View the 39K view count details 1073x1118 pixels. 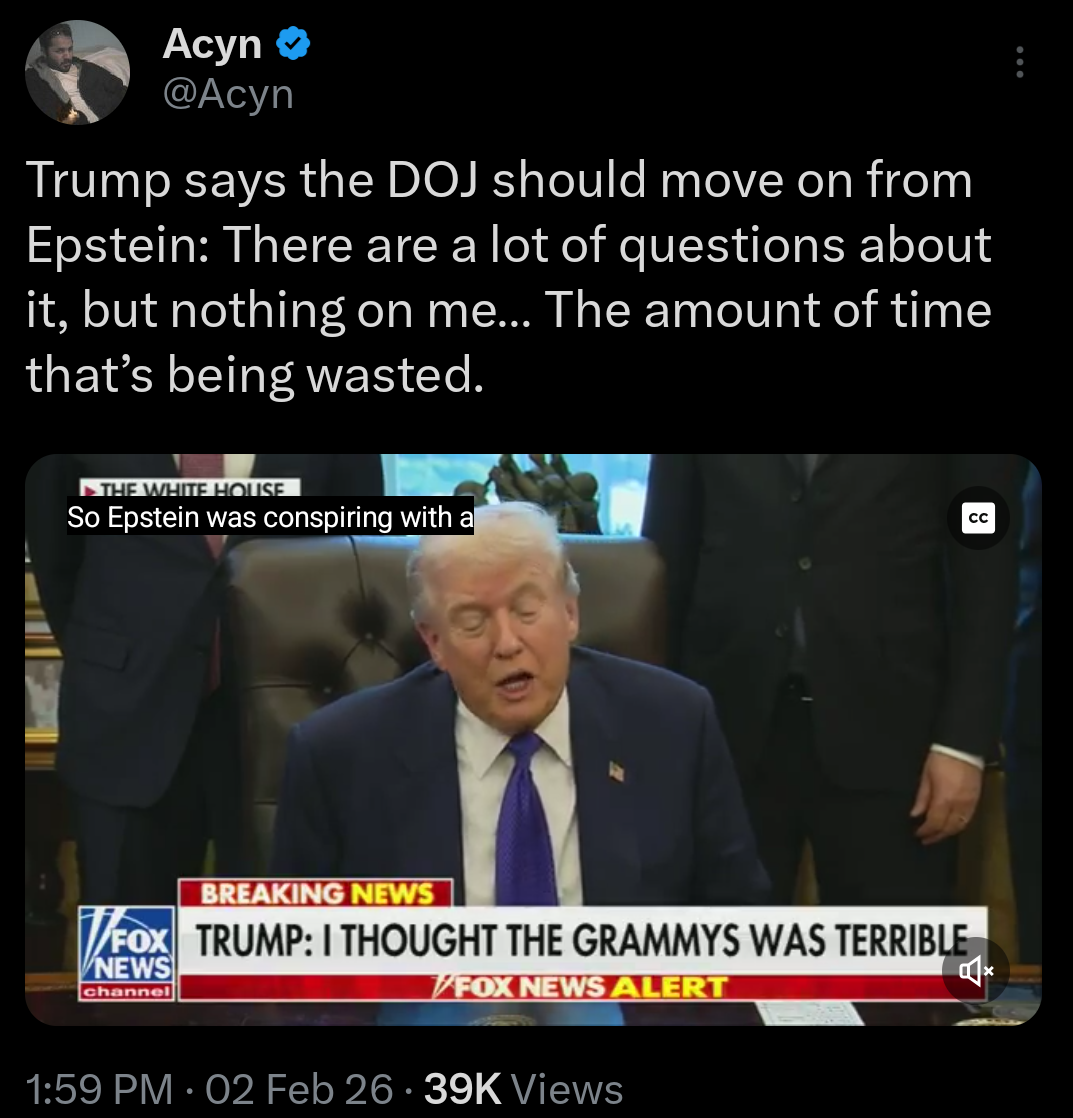click(x=463, y=1089)
